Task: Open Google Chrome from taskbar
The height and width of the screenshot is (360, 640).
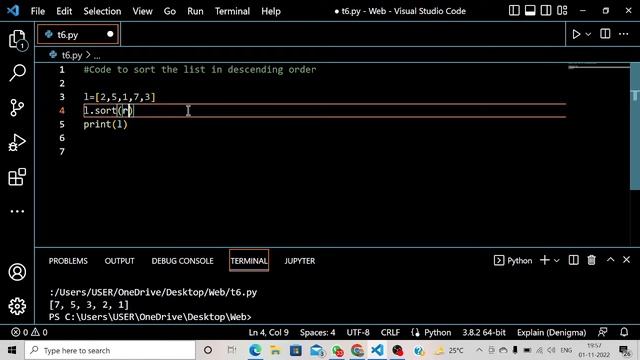Action: coord(357,350)
